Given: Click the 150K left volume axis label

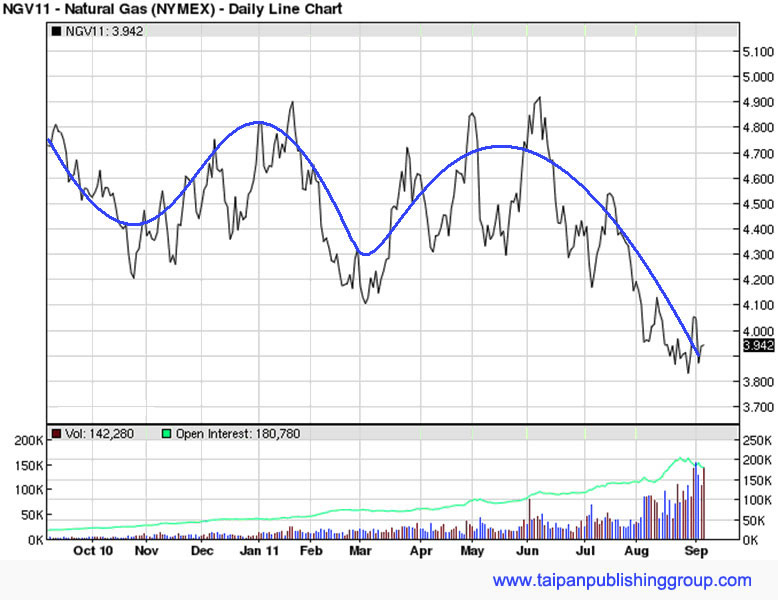Looking at the screenshot, I should click(29, 466).
